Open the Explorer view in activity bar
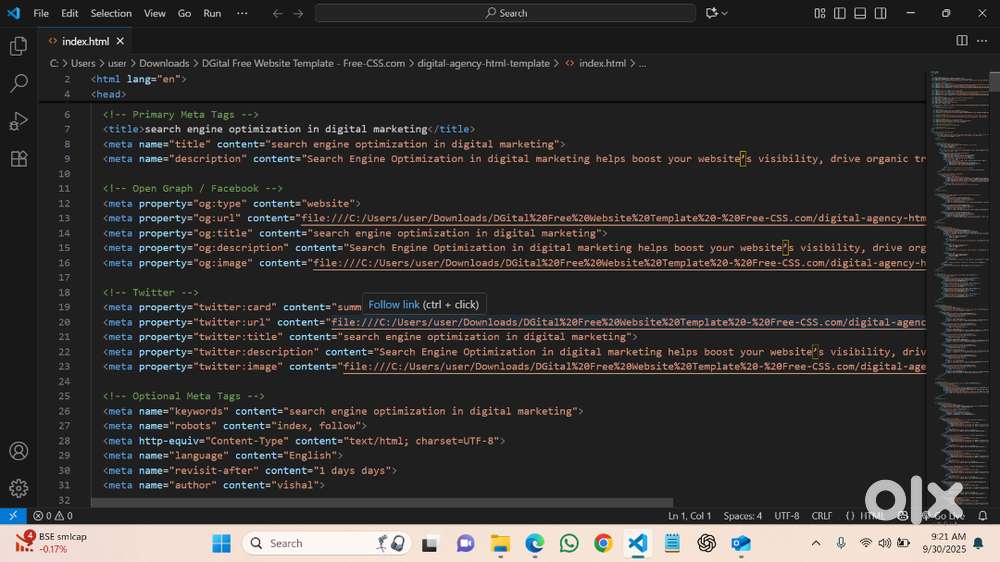Screen dimensions: 1000x562 (x=18, y=46)
